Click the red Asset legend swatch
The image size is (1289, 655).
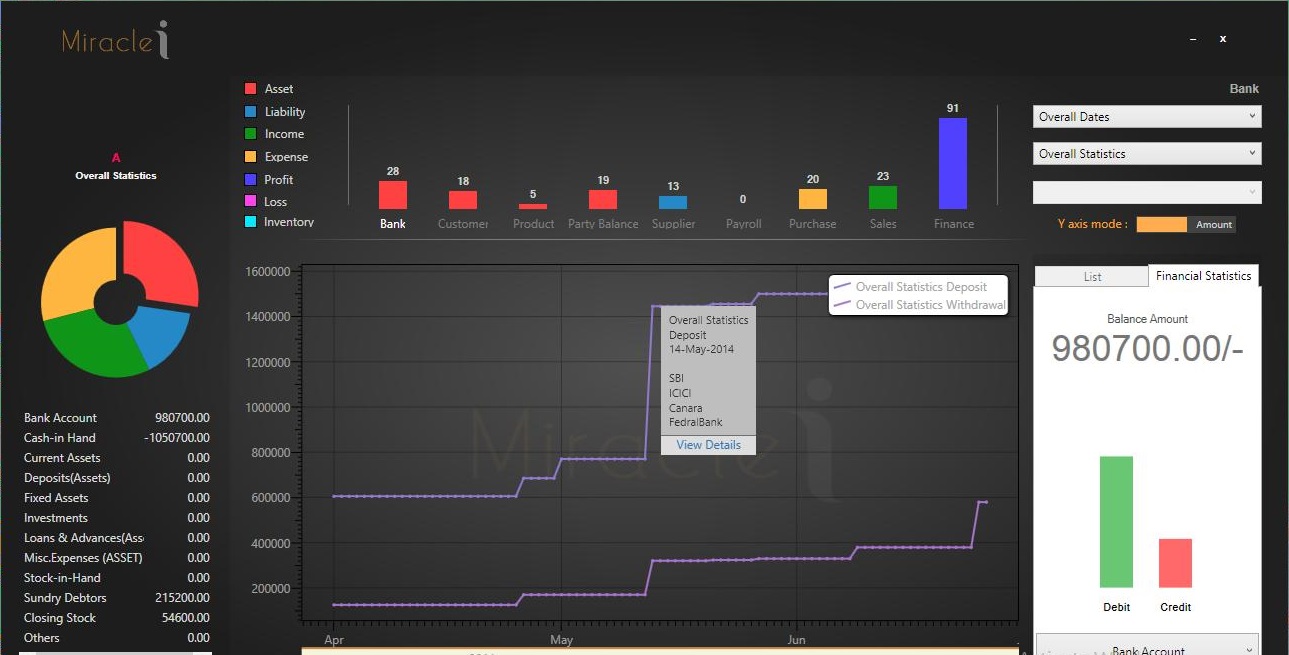(x=251, y=89)
